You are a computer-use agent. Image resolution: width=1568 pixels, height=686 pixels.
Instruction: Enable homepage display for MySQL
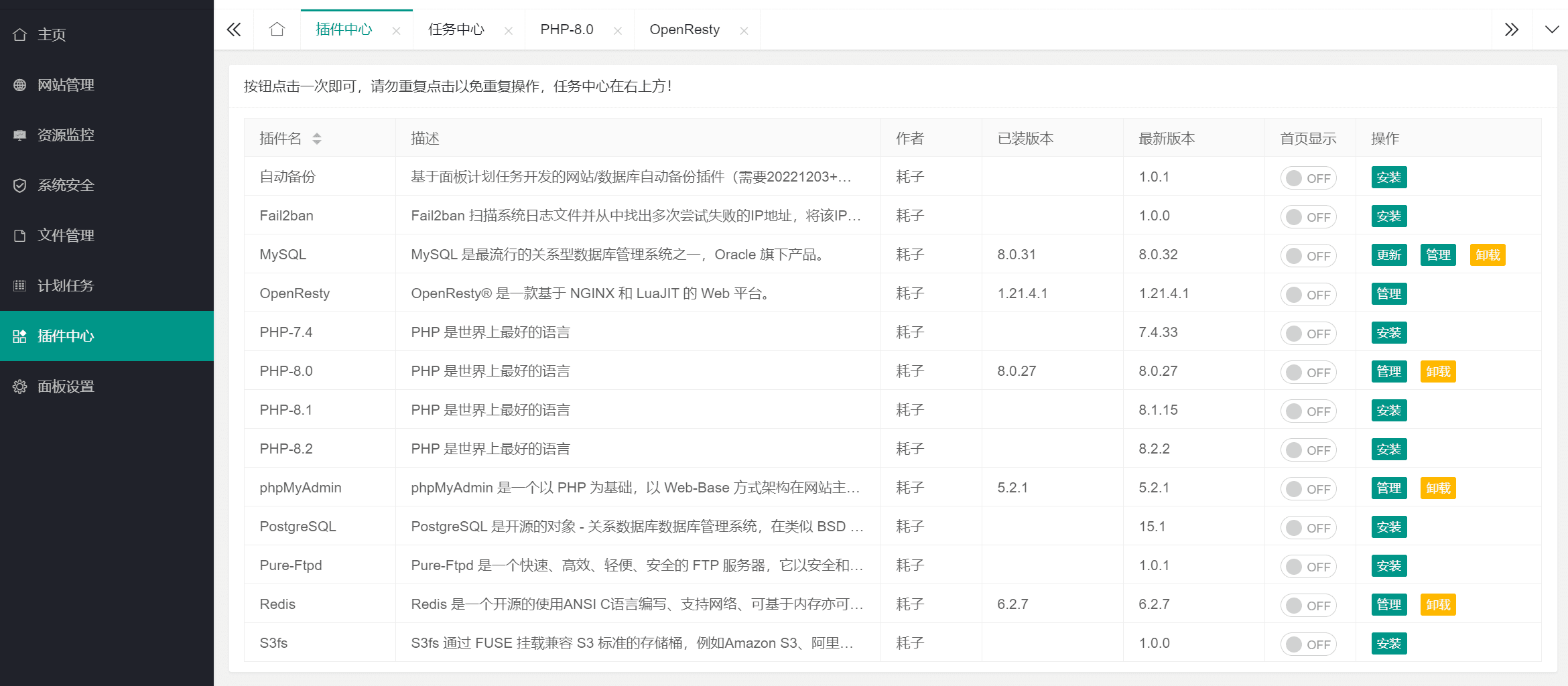coord(1307,255)
